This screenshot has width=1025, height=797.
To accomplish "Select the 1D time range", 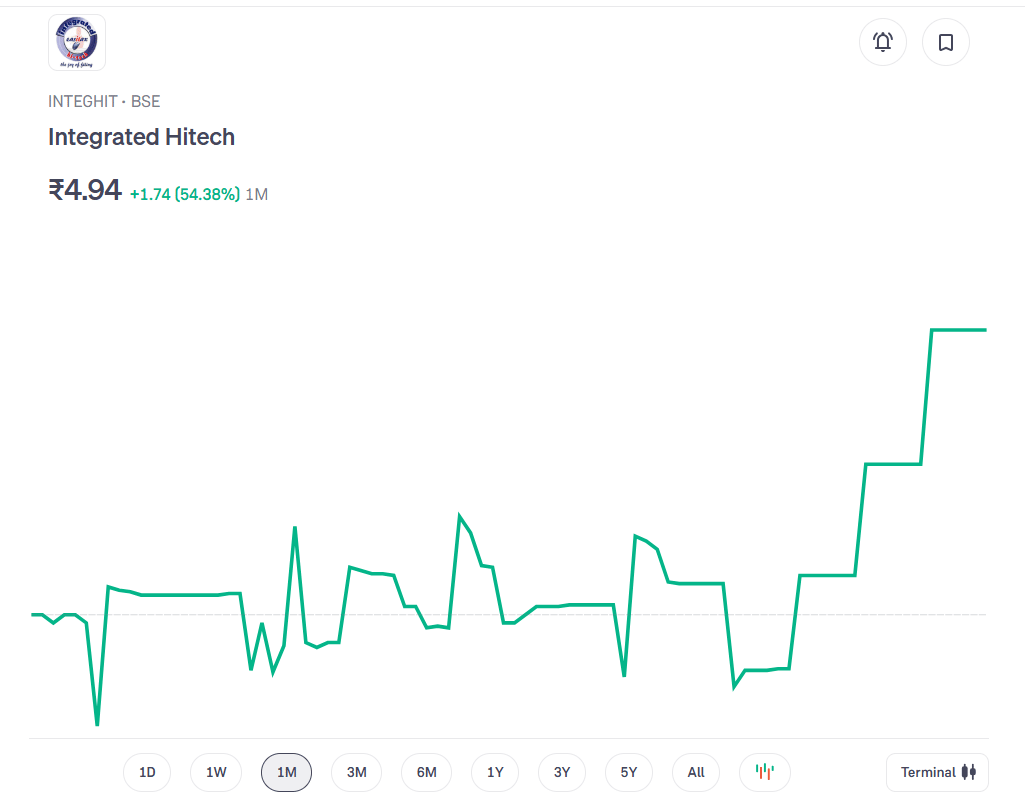I will (147, 772).
